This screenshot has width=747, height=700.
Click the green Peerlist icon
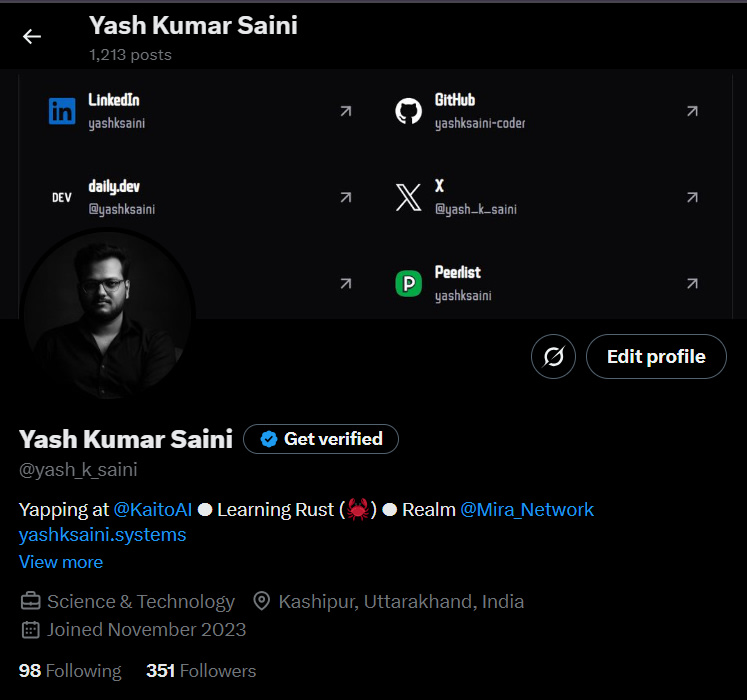tap(408, 284)
